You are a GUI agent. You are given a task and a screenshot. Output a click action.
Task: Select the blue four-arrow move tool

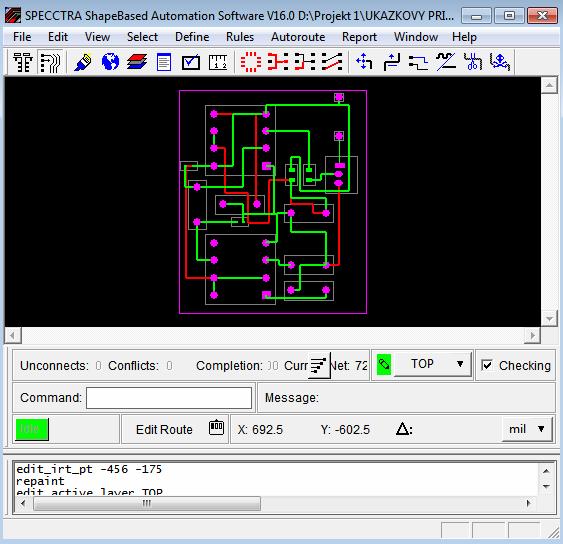364,62
